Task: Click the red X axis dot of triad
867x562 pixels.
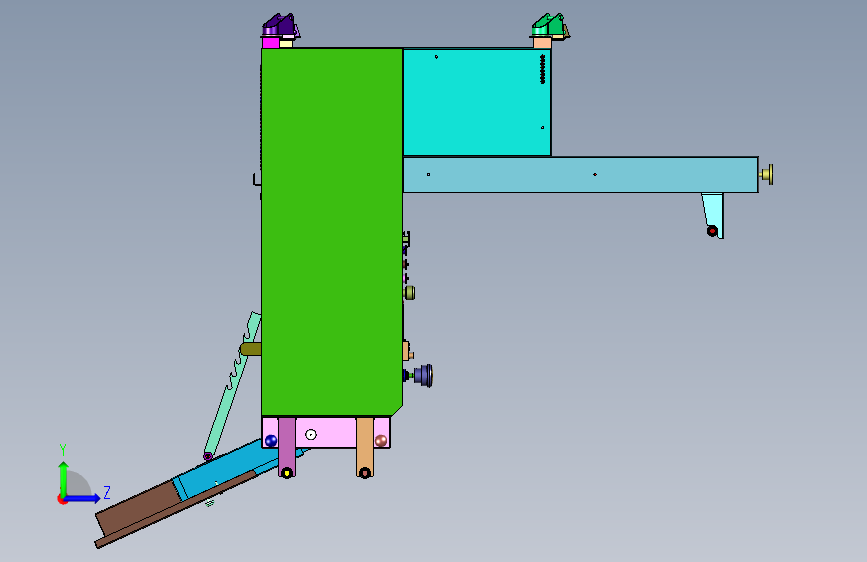Action: [x=62, y=499]
